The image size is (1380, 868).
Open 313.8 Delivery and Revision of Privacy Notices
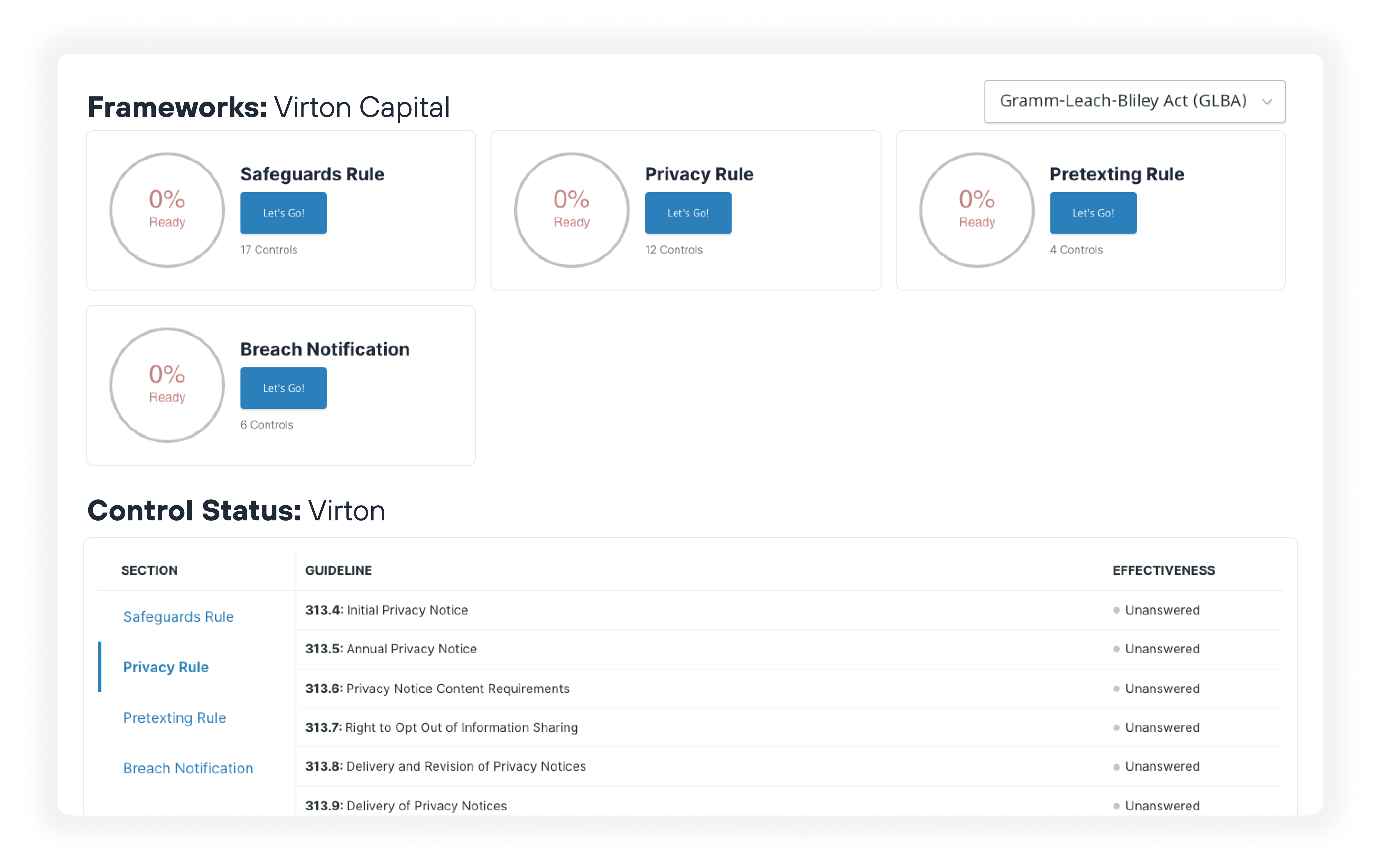[789, 766]
